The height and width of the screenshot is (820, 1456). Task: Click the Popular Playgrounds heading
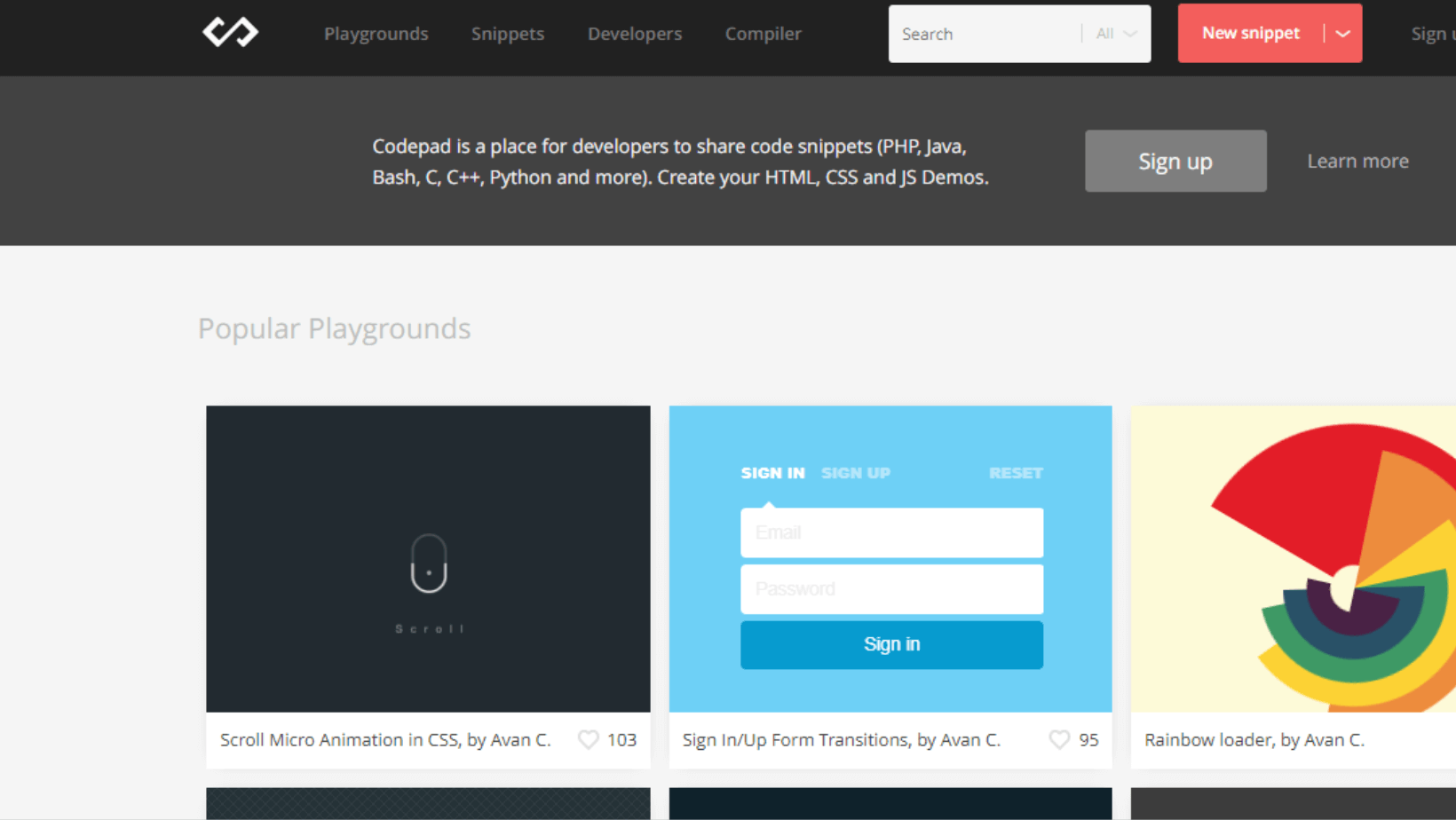tap(335, 328)
